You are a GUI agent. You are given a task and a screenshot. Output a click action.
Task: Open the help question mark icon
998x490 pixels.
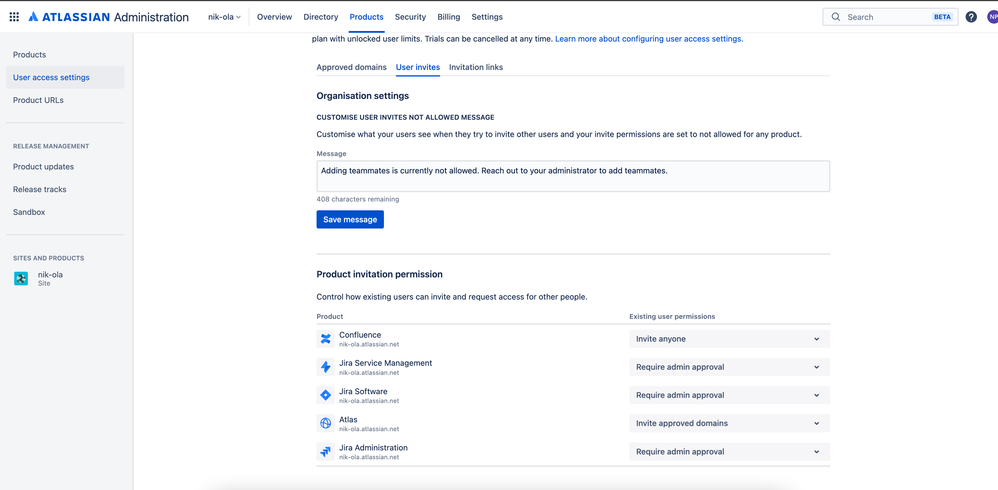[x=971, y=17]
